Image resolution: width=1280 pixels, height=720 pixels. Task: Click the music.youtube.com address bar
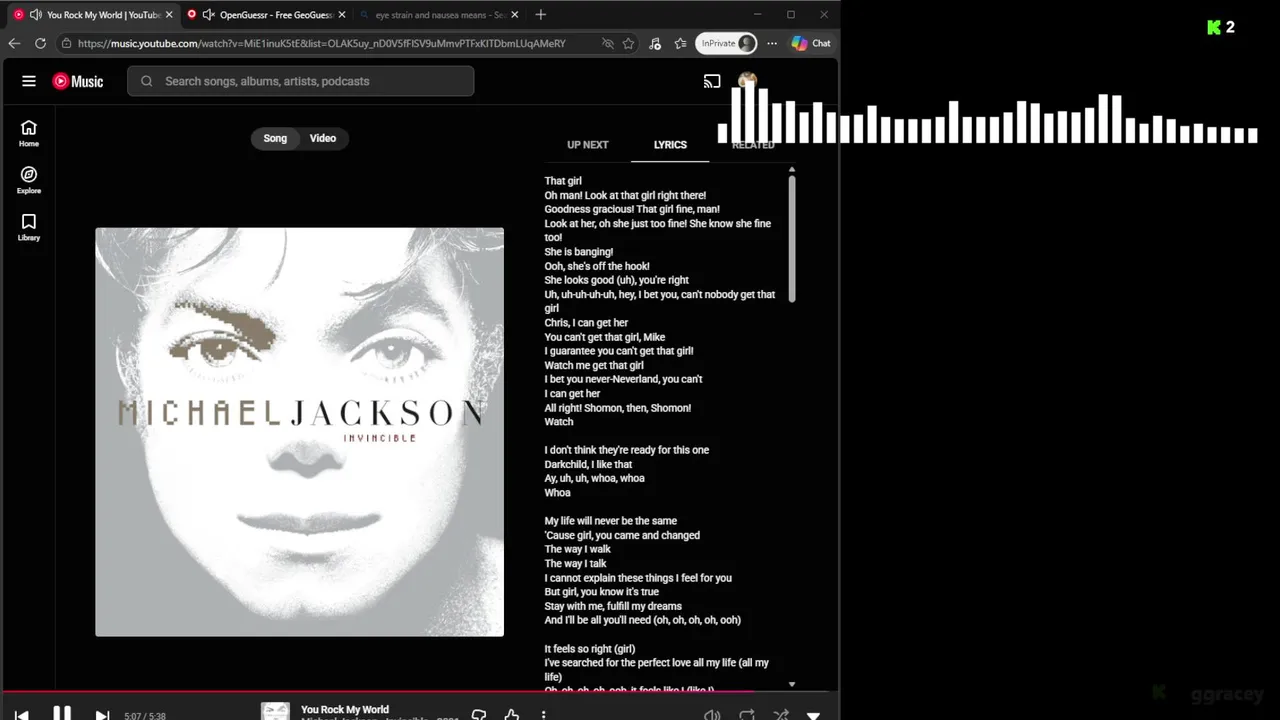point(321,43)
